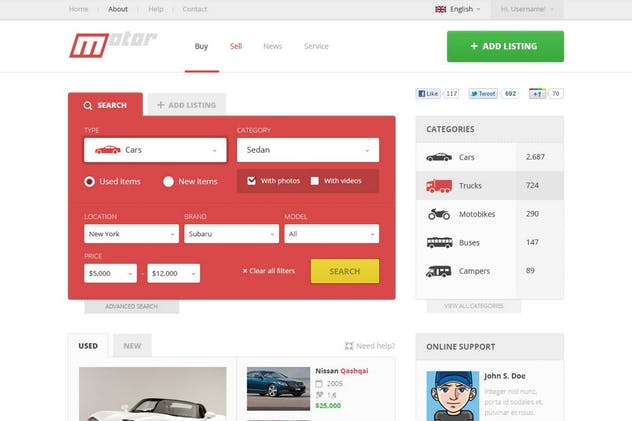Switch to the Add Listing tab
632x421 pixels.
[187, 105]
